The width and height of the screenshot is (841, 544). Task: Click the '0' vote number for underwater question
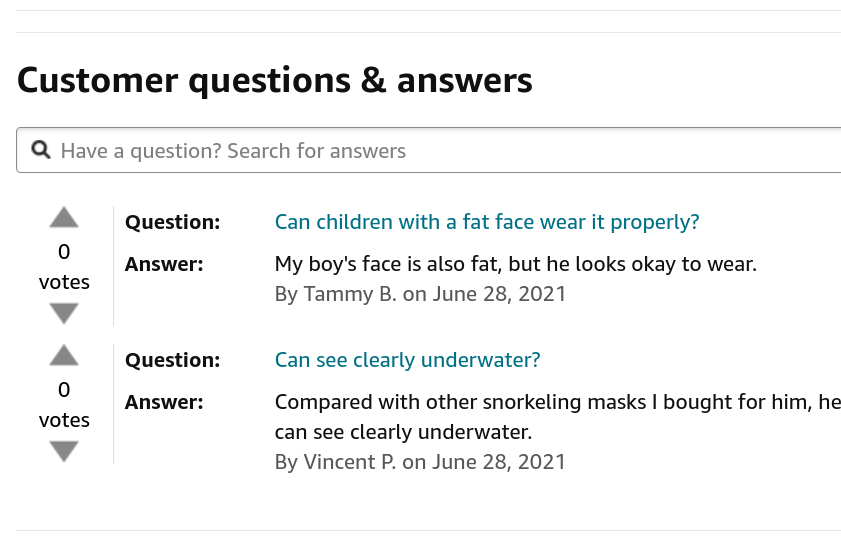tap(64, 390)
